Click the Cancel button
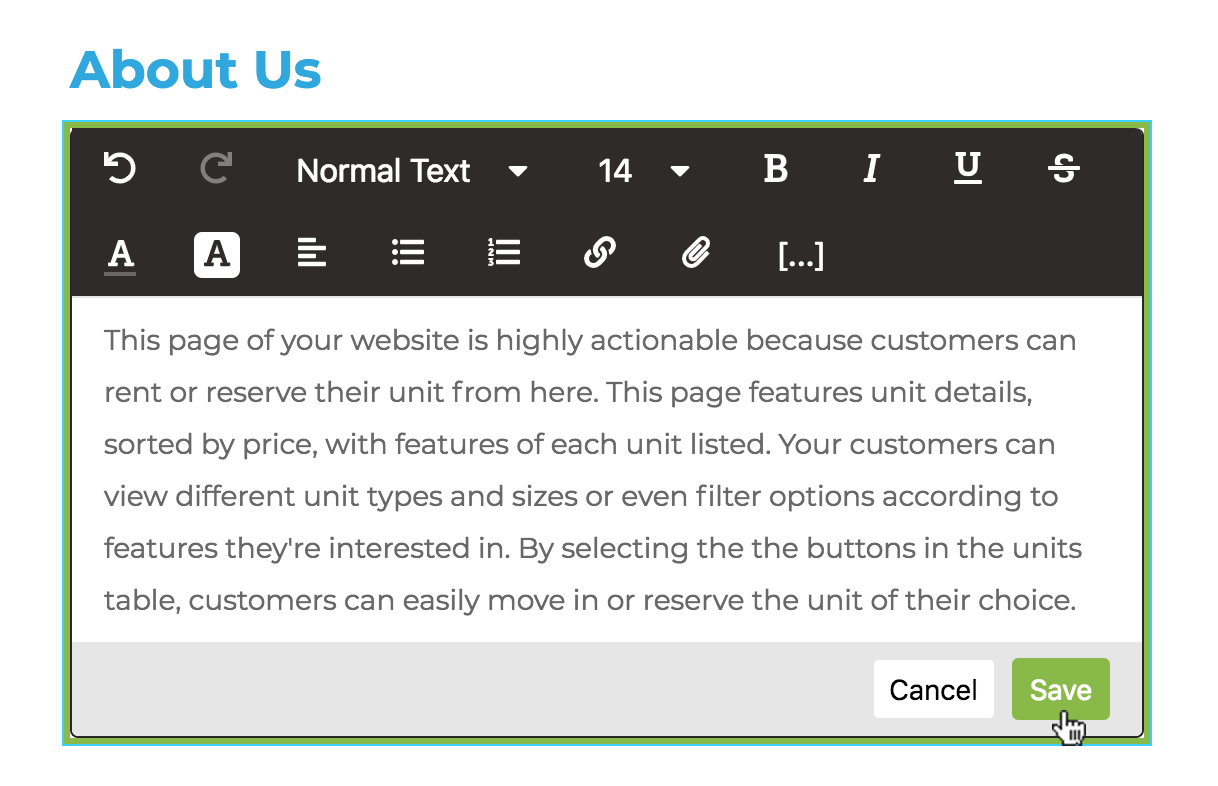The height and width of the screenshot is (786, 1218). 933,689
